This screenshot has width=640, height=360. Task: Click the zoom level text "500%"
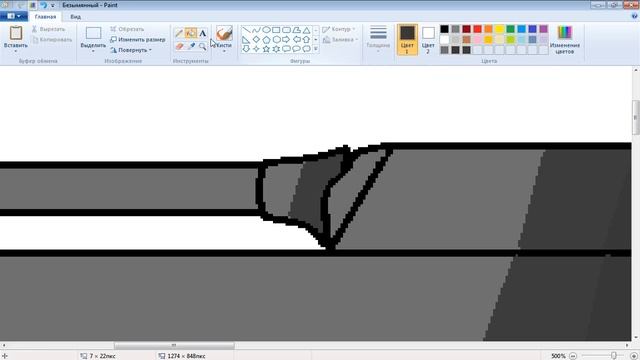(x=558, y=356)
